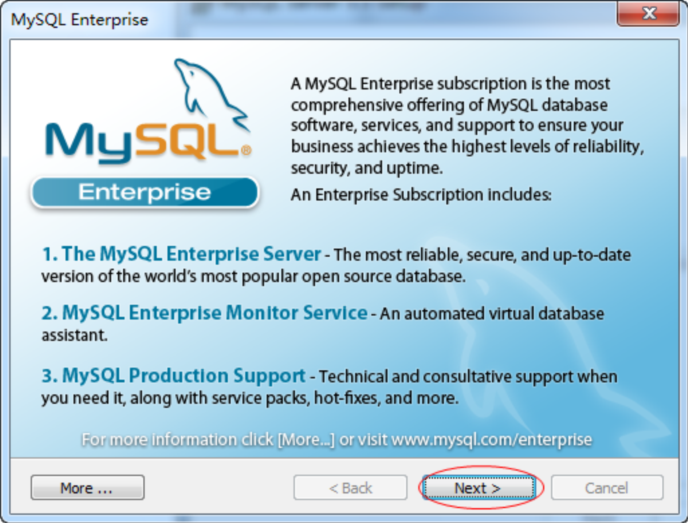Click the word 'assistant.' under Monitor Service
The image size is (688, 523).
[75, 335]
